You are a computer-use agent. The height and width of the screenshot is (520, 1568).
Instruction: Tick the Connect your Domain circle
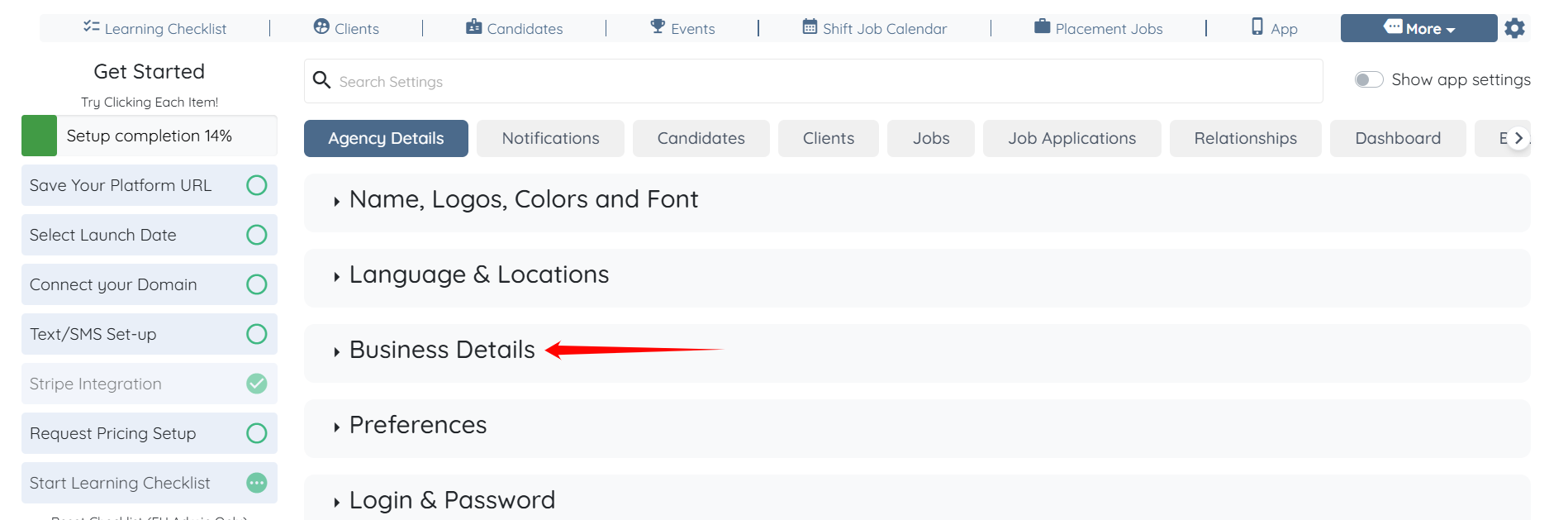point(257,284)
